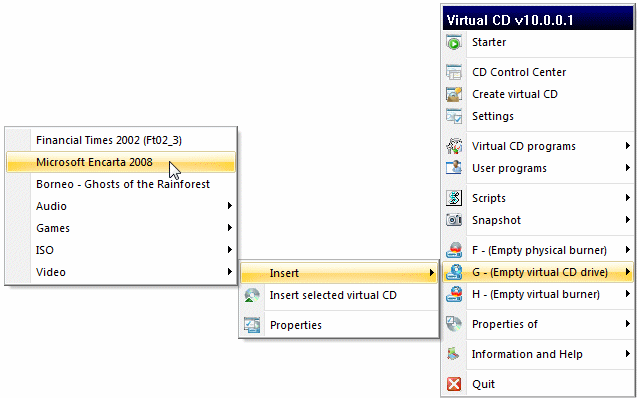Viewport: 637px width, 398px height.
Task: Click the F drive physical burner icon
Action: click(x=454, y=250)
